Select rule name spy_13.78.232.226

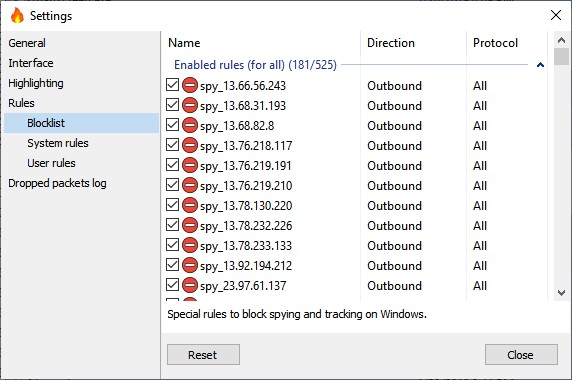(246, 226)
